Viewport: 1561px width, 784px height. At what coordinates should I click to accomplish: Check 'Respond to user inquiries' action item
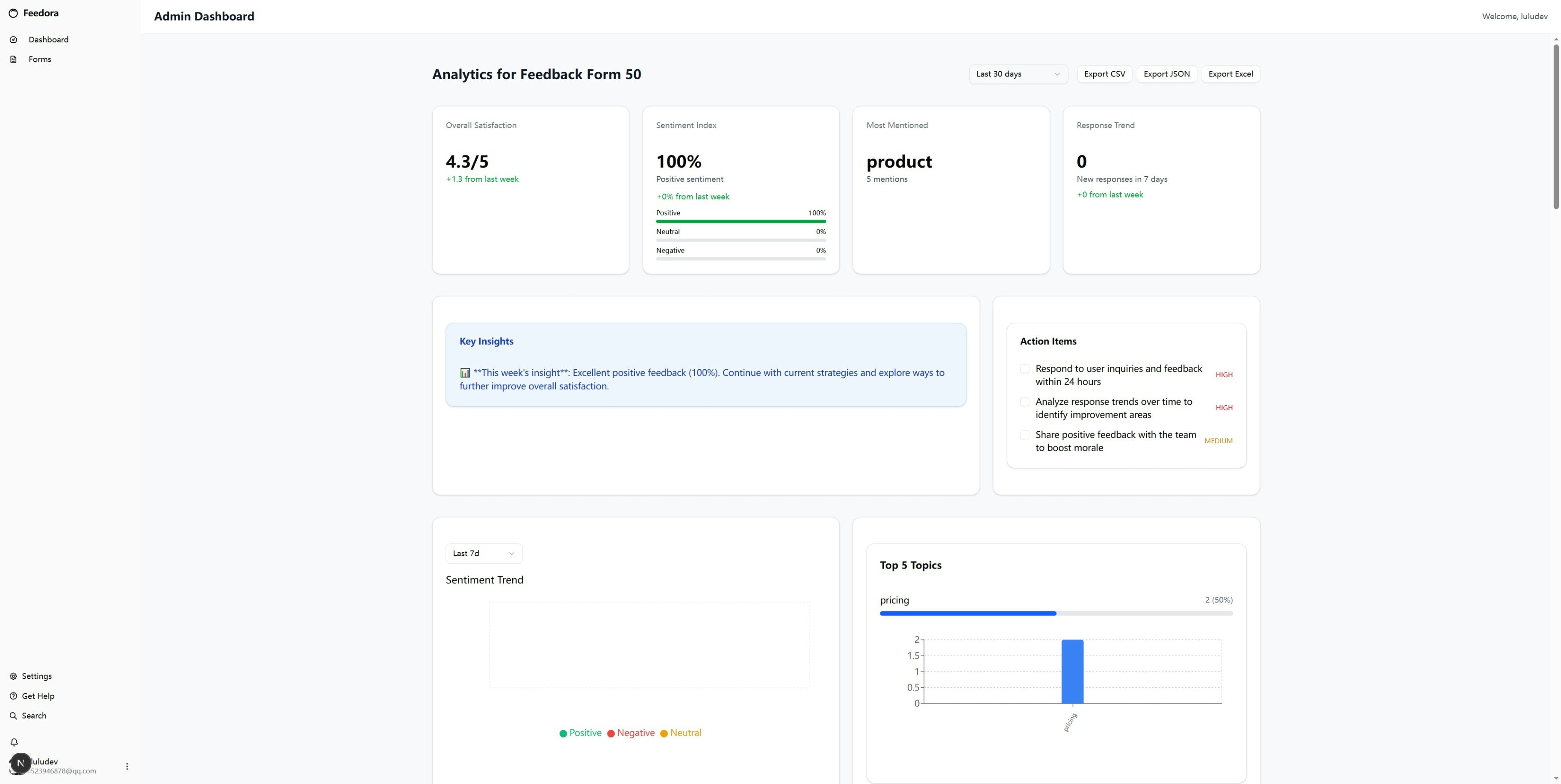click(x=1025, y=369)
